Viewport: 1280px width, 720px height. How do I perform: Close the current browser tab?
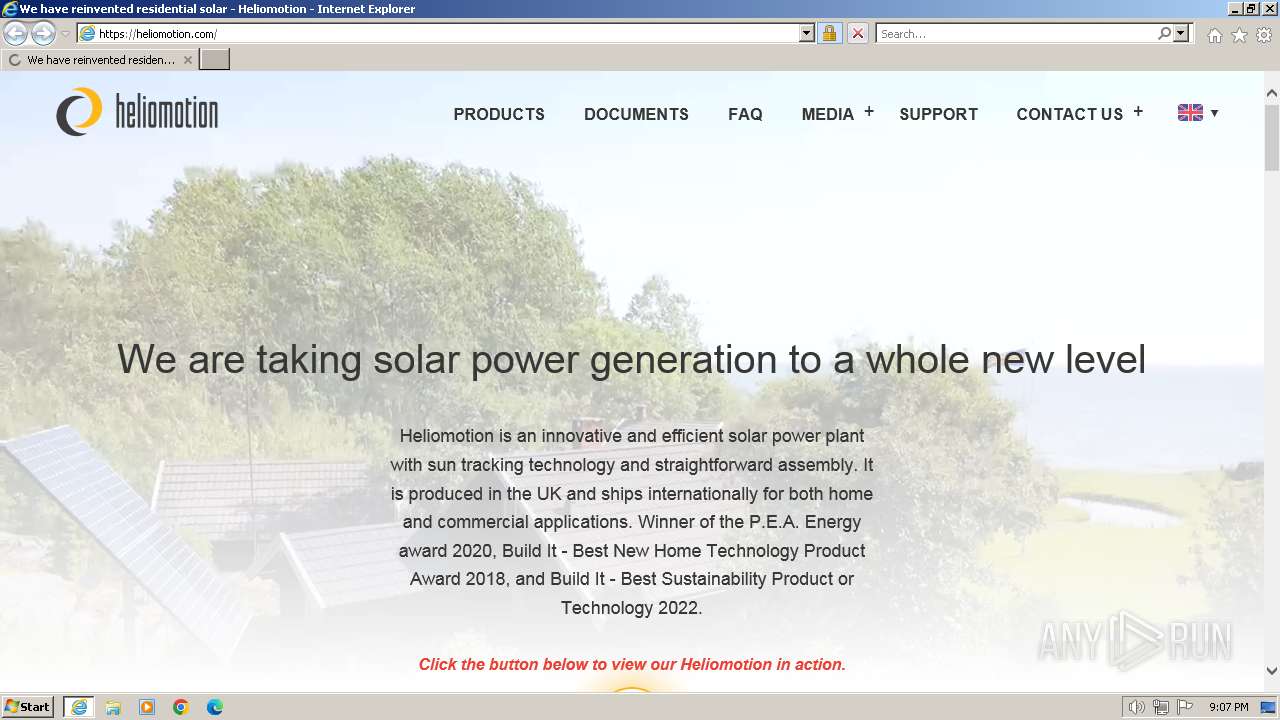(187, 60)
